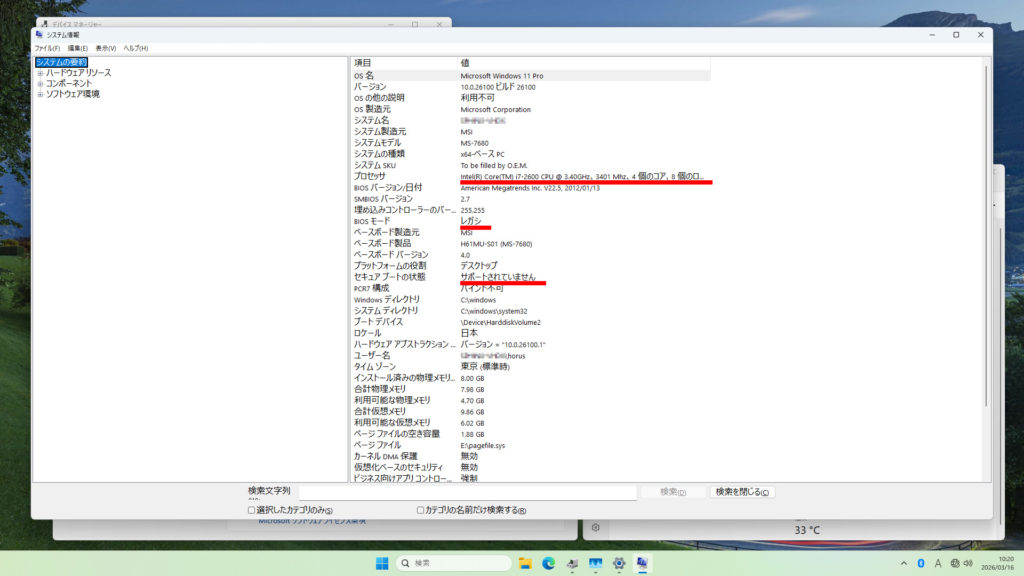Expand the コンポーネント tree node
The height and width of the screenshot is (576, 1024).
[x=40, y=84]
